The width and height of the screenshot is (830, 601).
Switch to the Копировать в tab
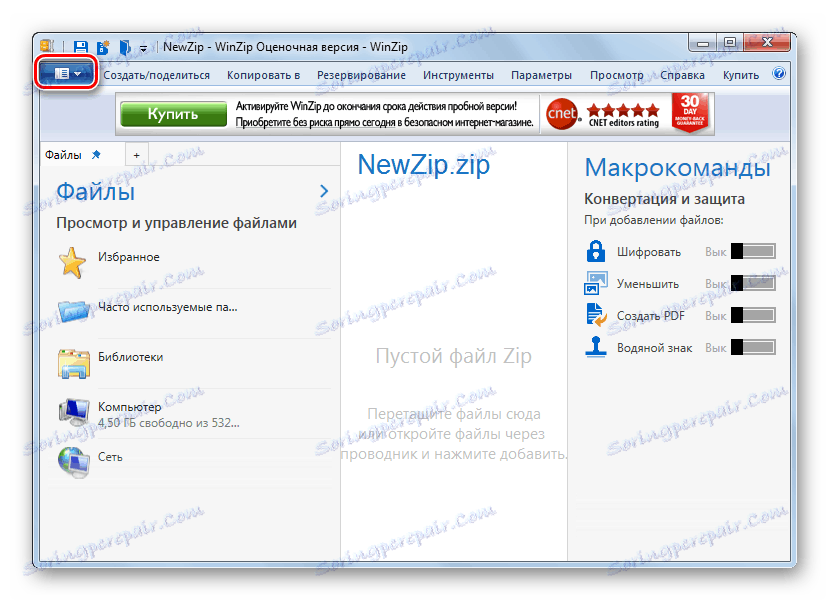264,75
